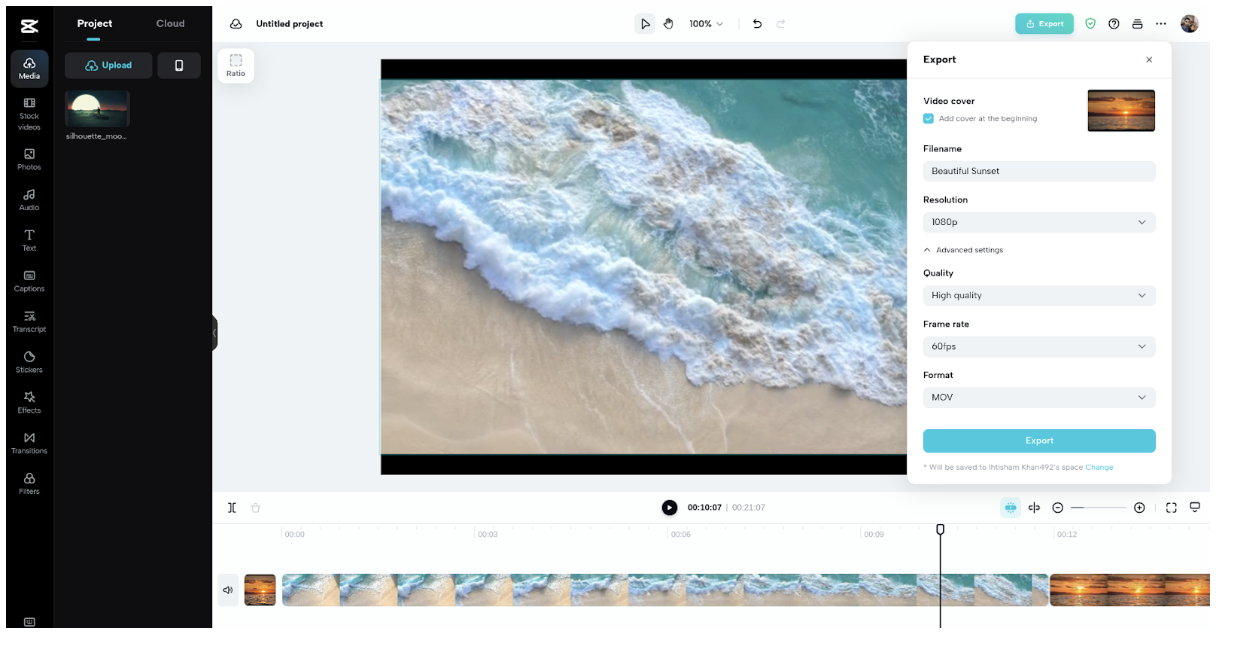Screen dimensions: 1238x660
Task: Click the timeline zoom slider
Action: tap(1098, 508)
